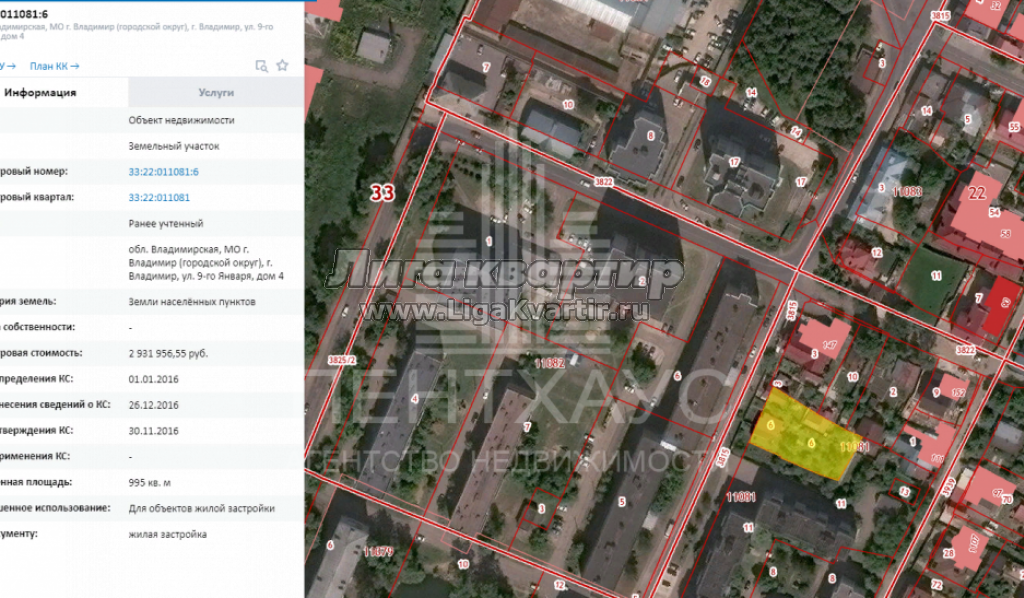Screen dimensions: 1024x598
Task: Select parcel labeled 152 on map
Action: click(958, 393)
